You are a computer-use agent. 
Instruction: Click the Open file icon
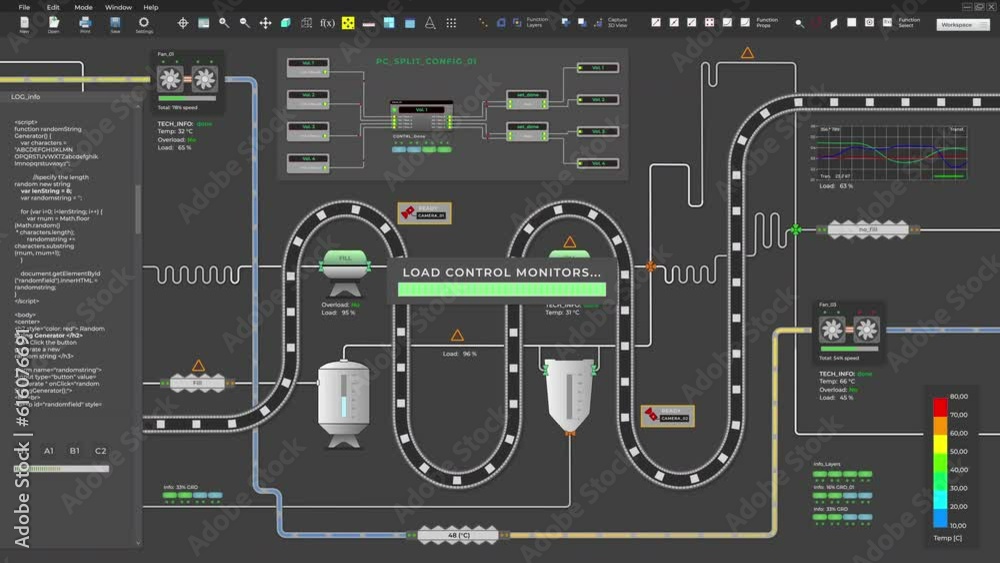click(x=54, y=23)
